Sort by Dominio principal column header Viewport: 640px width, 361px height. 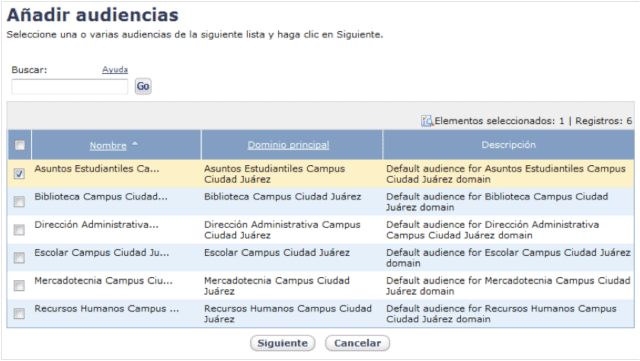[288, 145]
